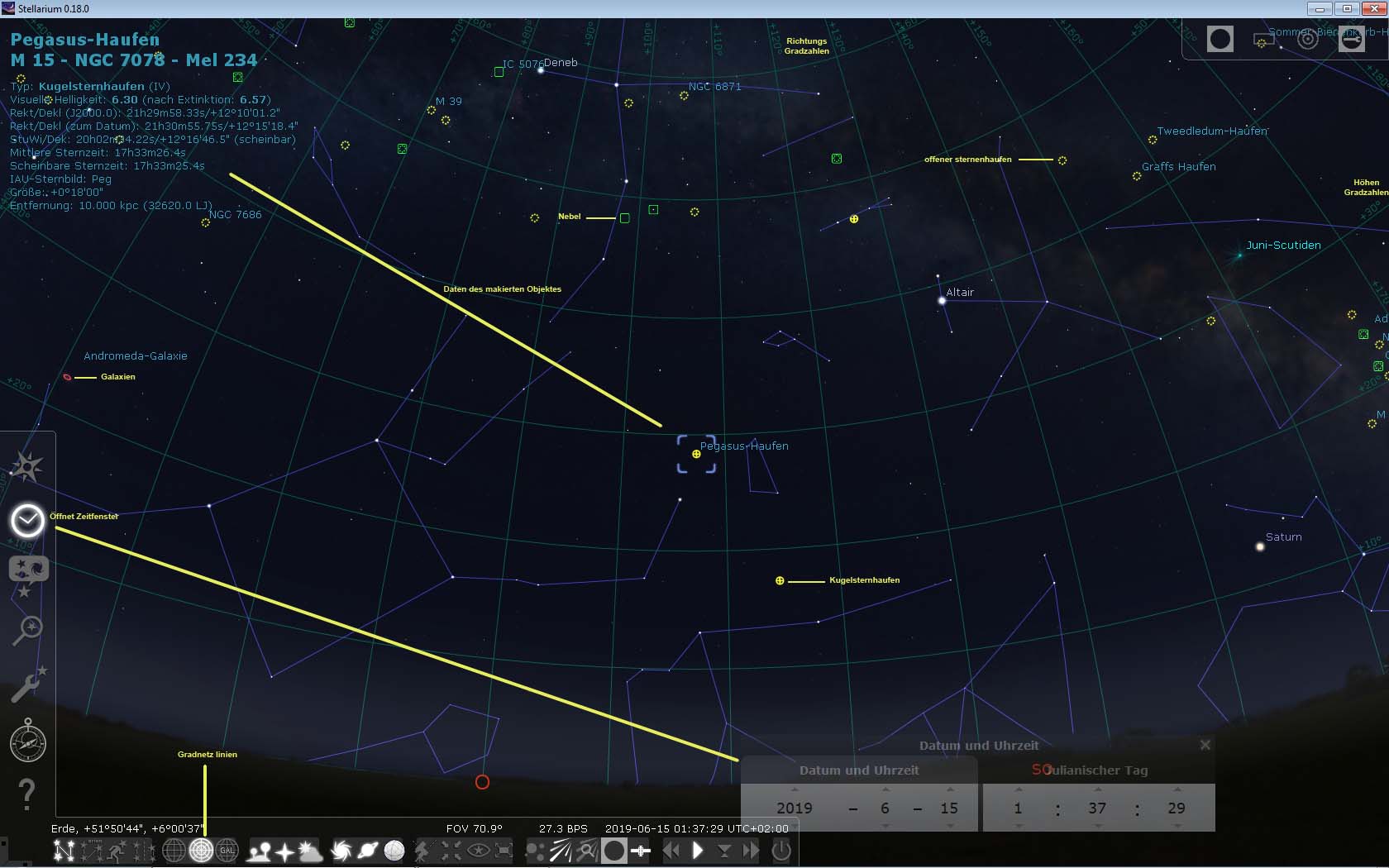This screenshot has width=1389, height=868.
Task: Decrease the month with its down arrow
Action: click(885, 826)
